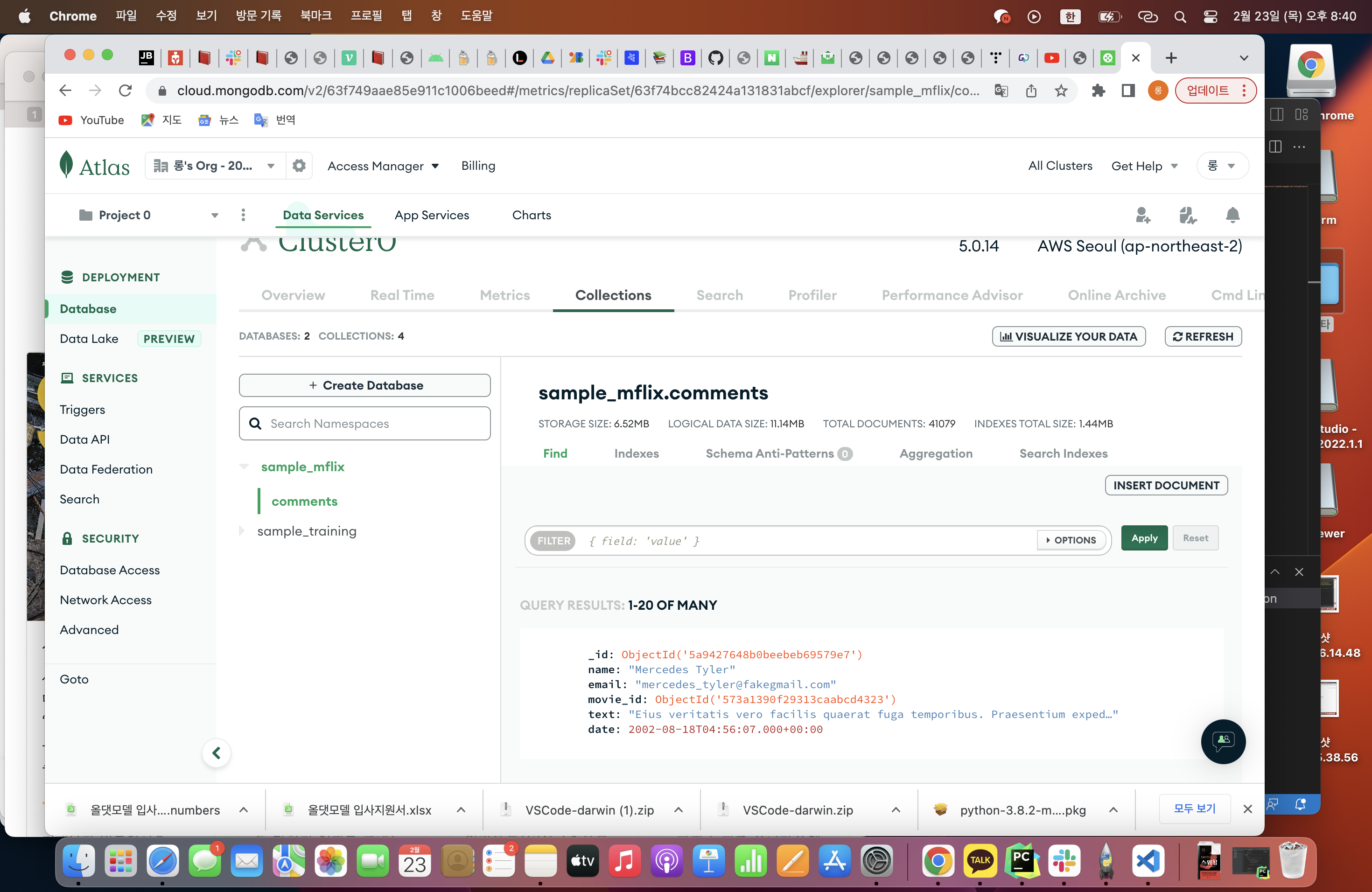Click the green Apply filter button
This screenshot has height=892, width=1372.
[x=1144, y=537]
